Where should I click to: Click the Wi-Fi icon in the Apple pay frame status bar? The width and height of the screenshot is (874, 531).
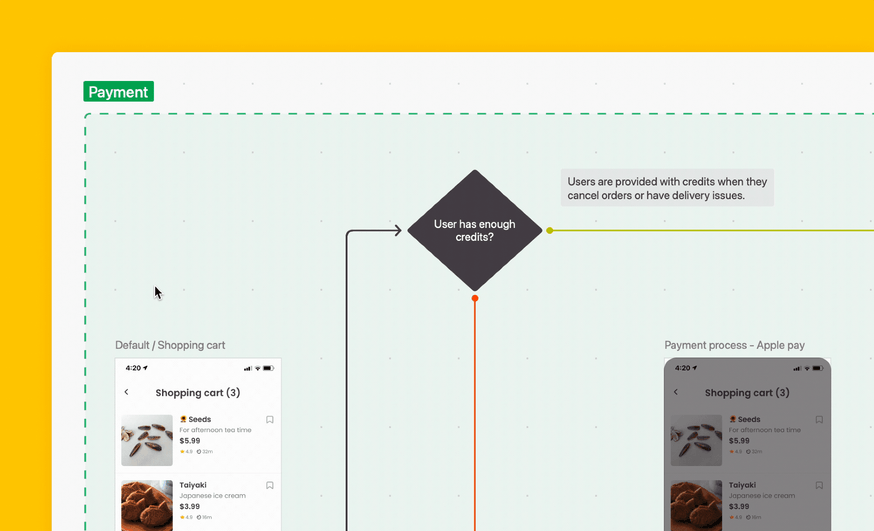807,368
